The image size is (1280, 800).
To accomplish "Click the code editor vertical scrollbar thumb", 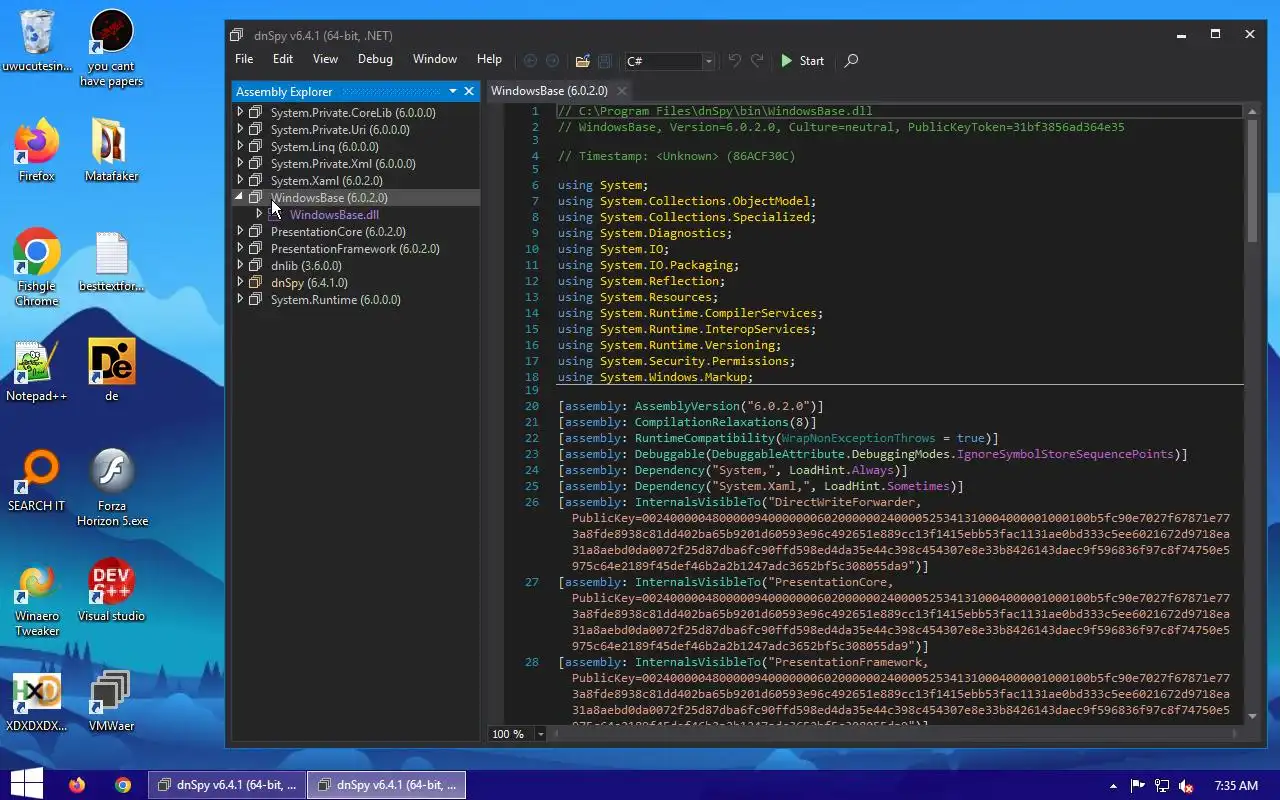I will (x=1253, y=180).
